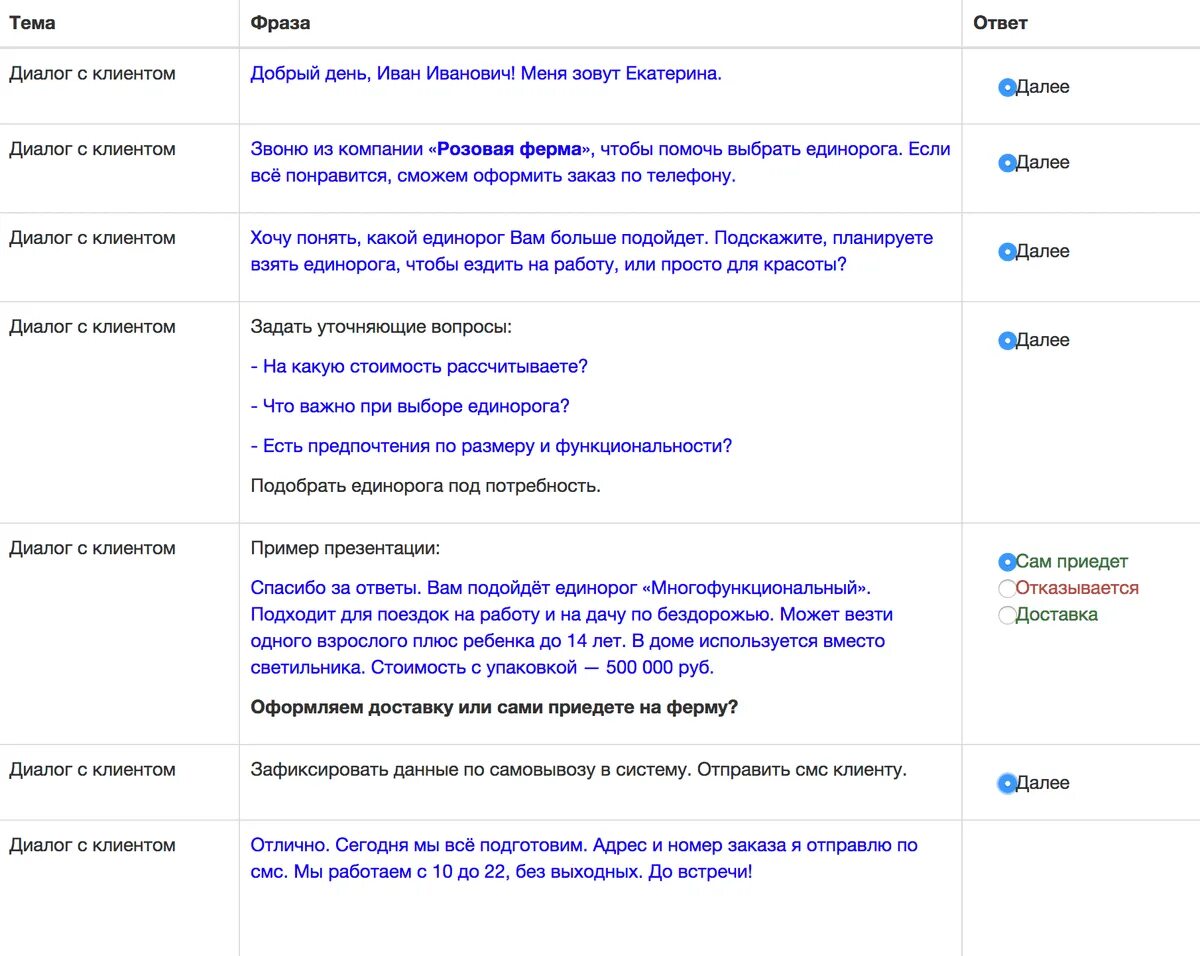
Task: Choose 'Отказывается' radio option
Action: (1007, 588)
